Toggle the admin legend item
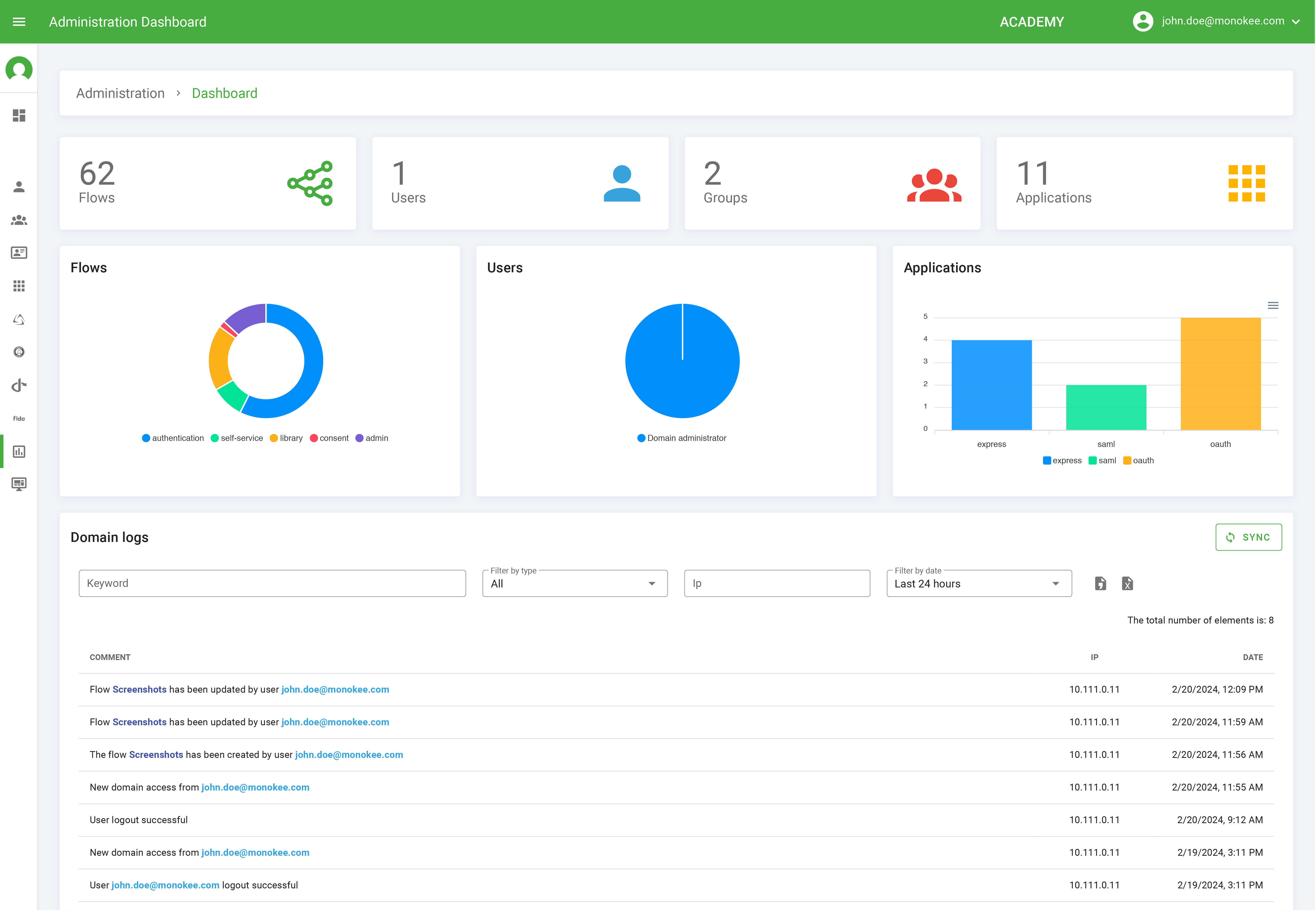This screenshot has width=1316, height=911. pyautogui.click(x=372, y=438)
